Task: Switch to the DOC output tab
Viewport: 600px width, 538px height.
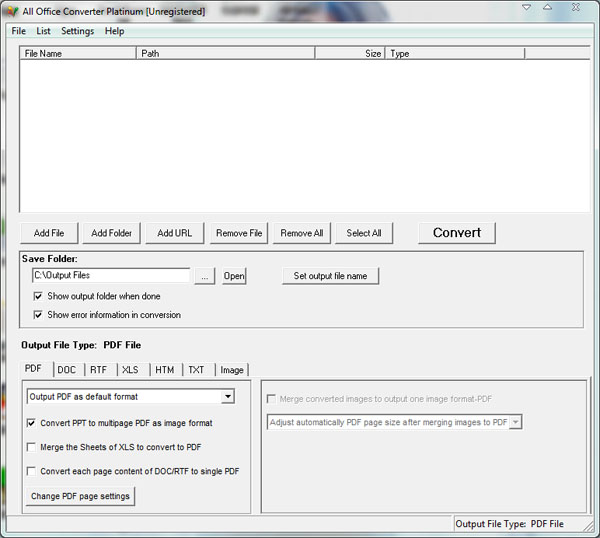Action: point(67,370)
